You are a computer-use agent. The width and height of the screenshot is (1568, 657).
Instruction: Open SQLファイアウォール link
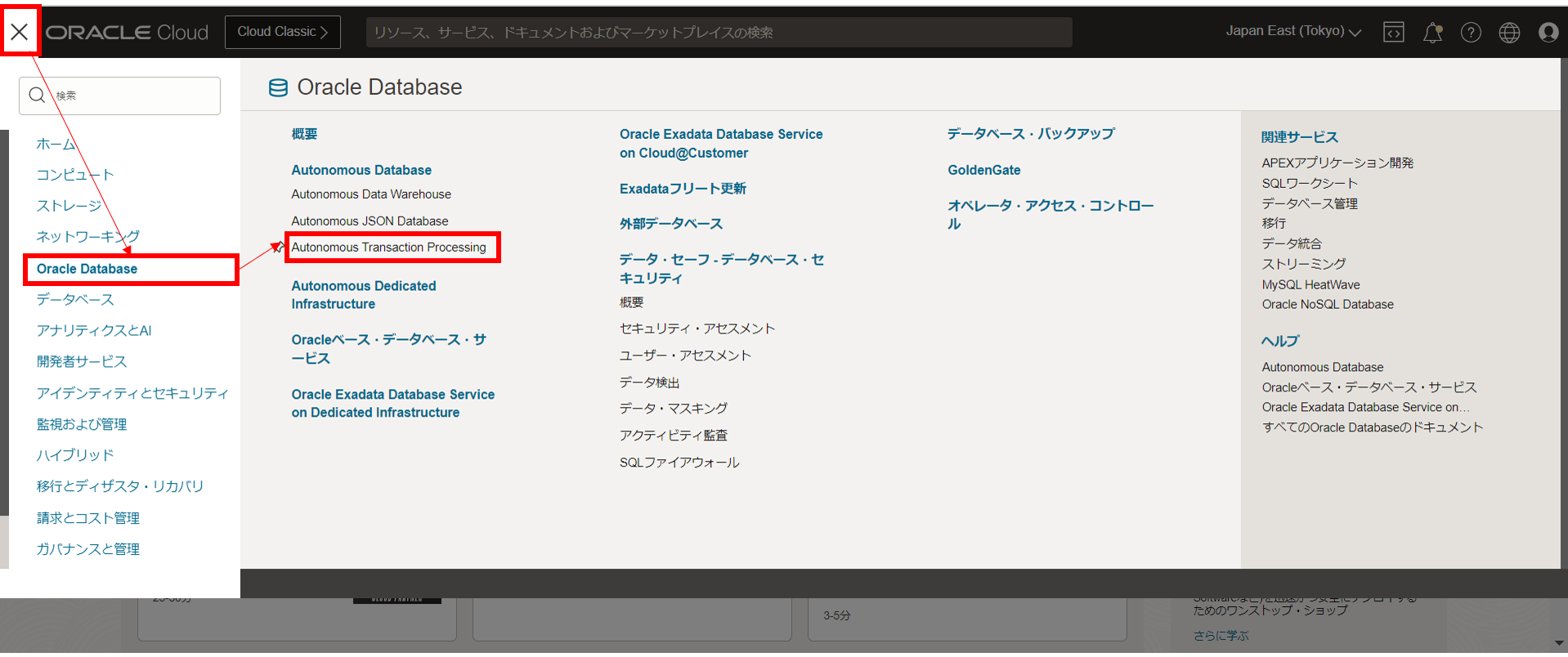point(679,463)
